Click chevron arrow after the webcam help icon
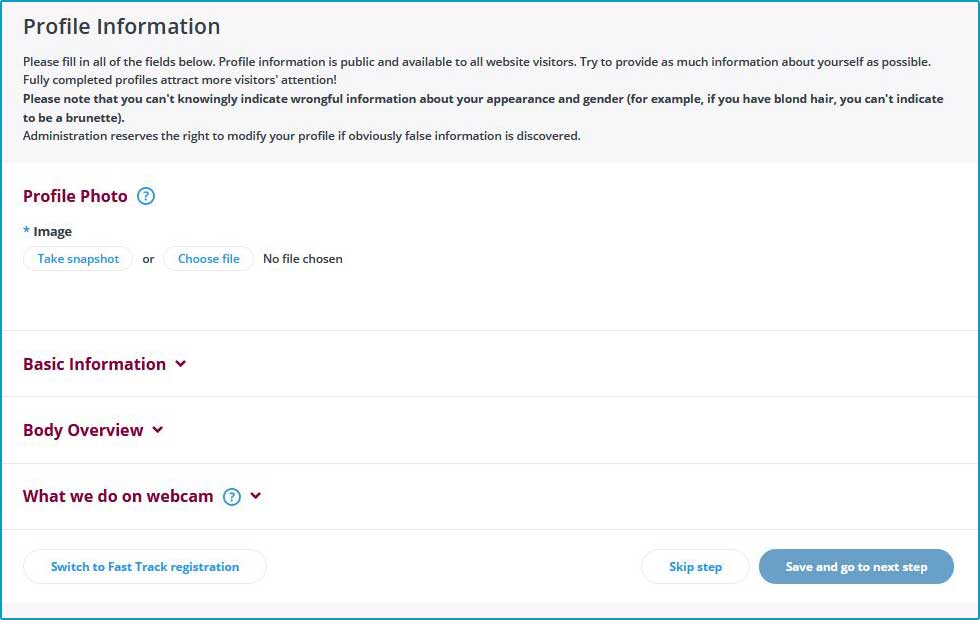This screenshot has height=620, width=980. pyautogui.click(x=256, y=496)
